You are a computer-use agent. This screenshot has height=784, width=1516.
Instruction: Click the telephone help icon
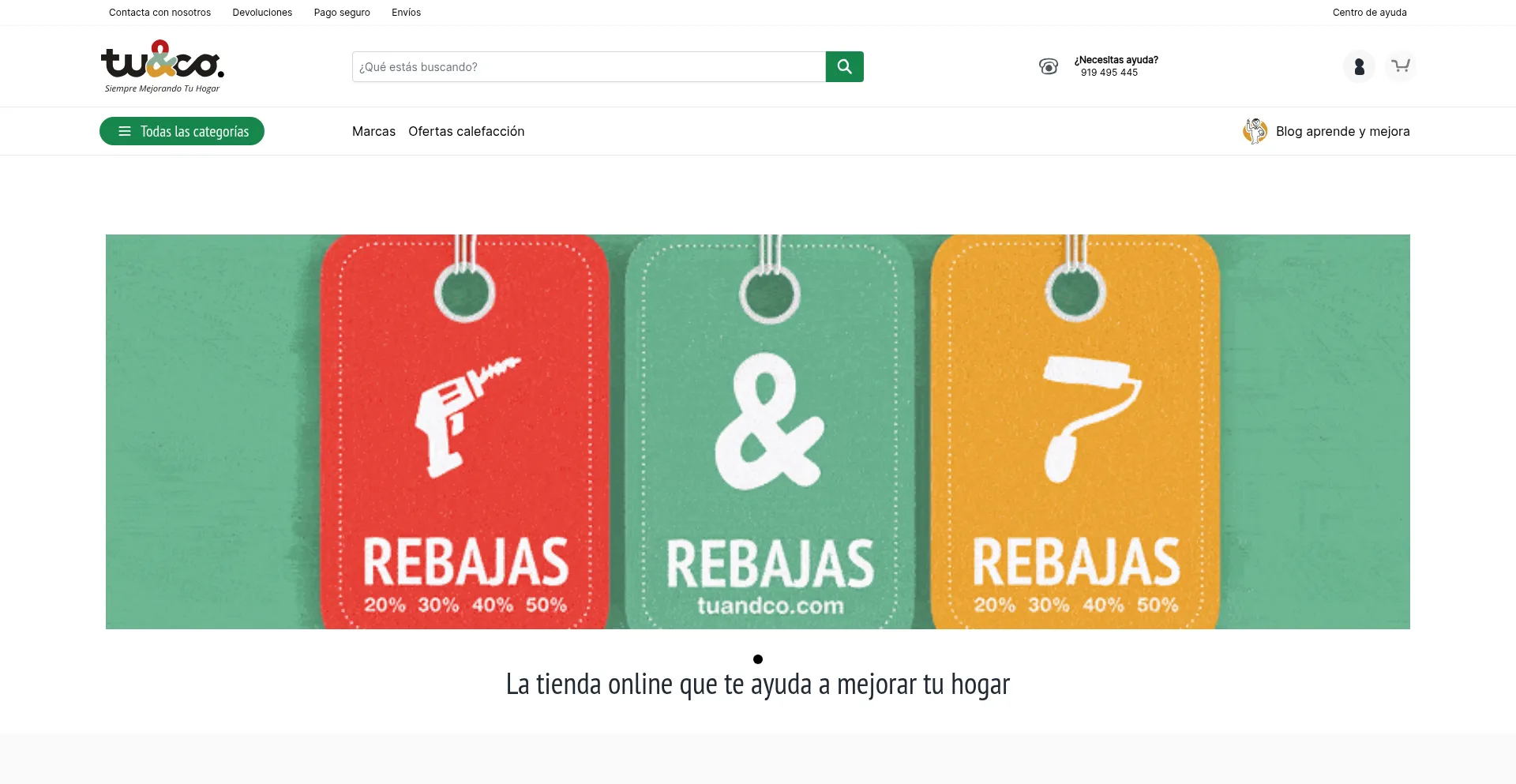(x=1049, y=66)
